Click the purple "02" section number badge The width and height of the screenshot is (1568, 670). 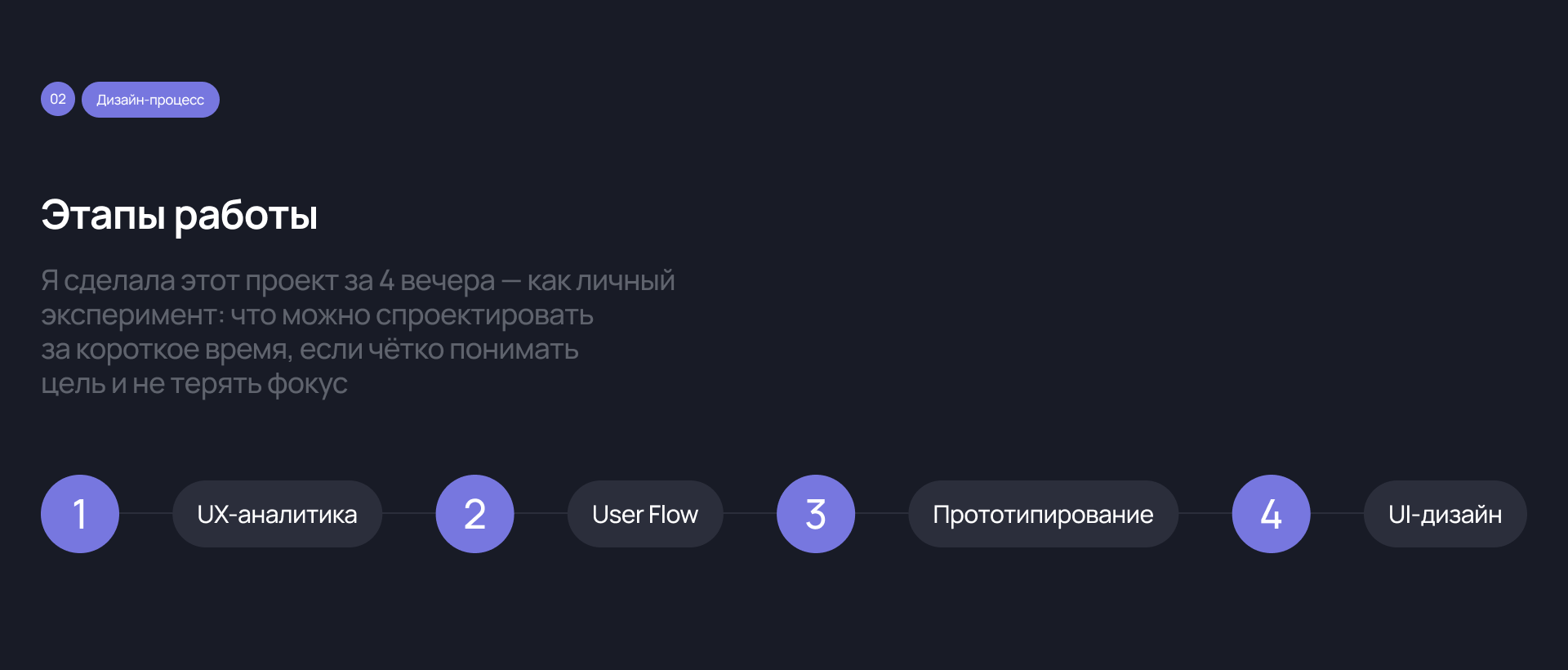58,100
